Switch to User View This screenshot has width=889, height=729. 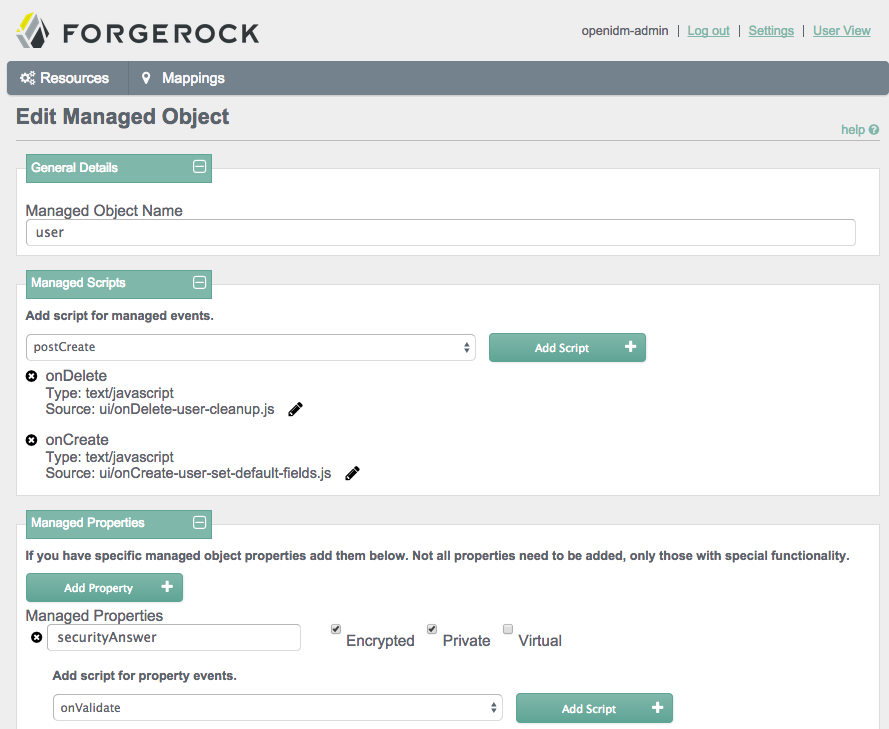[841, 31]
